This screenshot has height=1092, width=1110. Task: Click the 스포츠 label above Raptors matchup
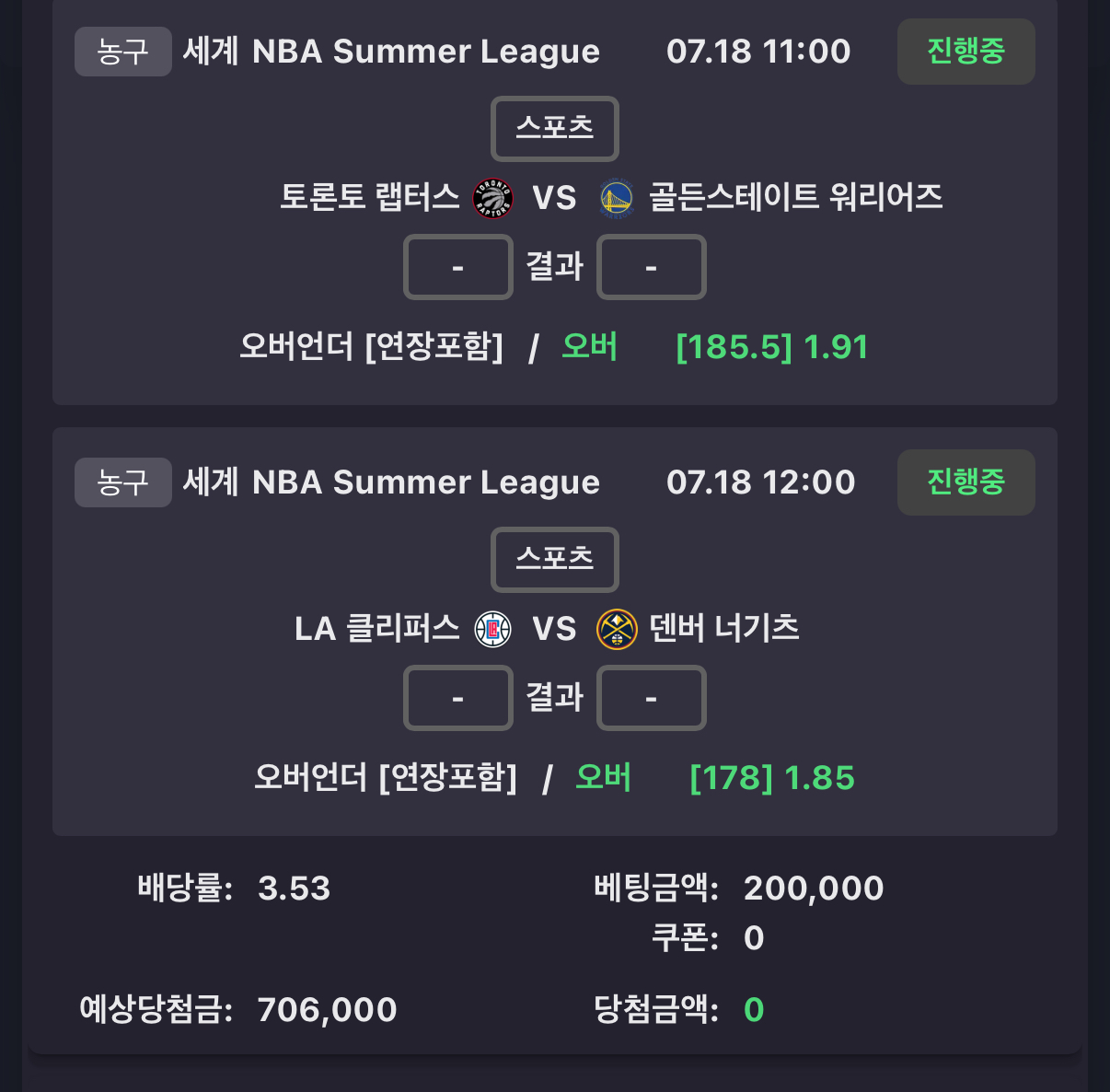click(555, 128)
